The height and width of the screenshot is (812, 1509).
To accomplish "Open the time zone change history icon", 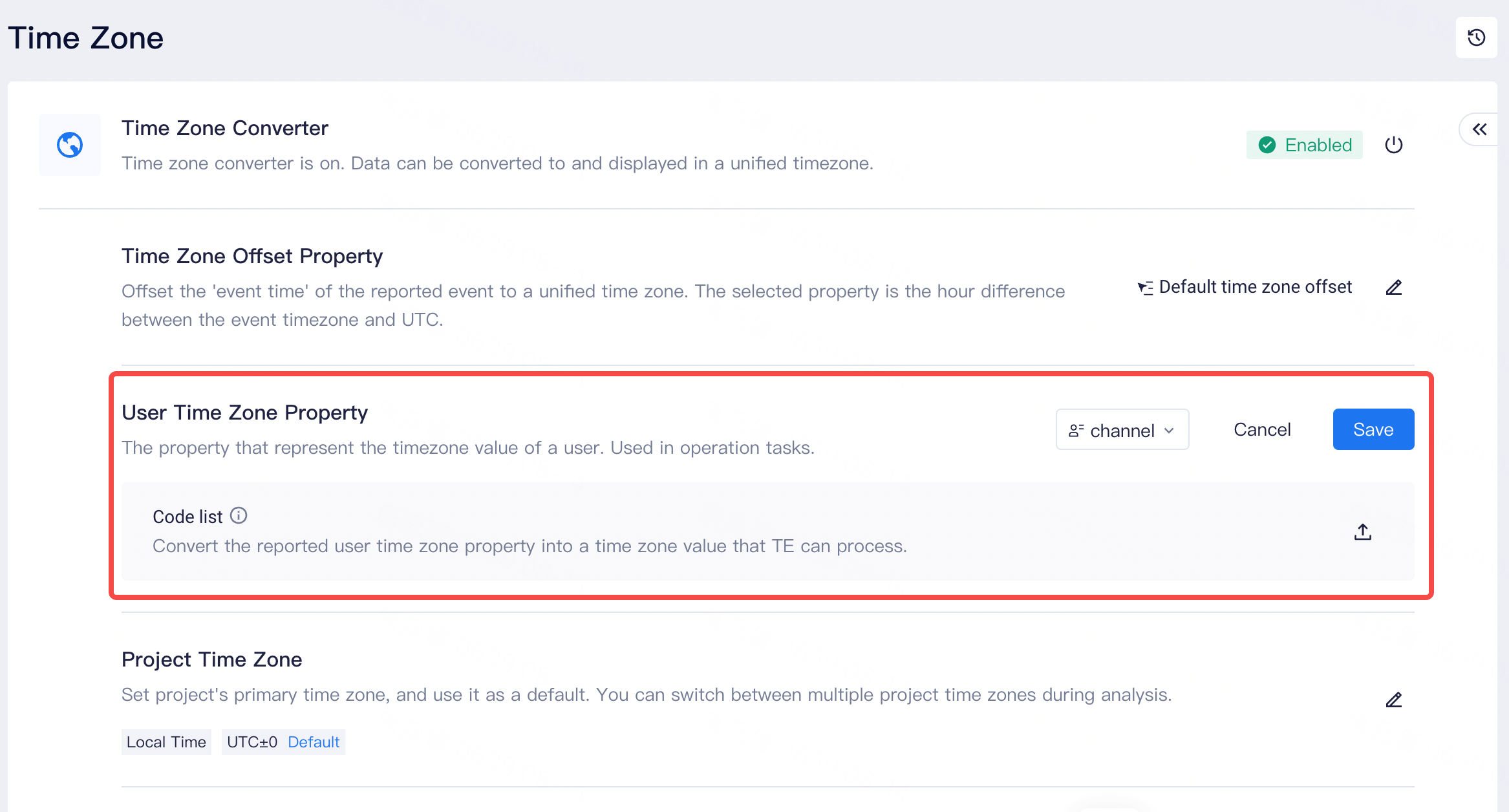I will (x=1476, y=37).
